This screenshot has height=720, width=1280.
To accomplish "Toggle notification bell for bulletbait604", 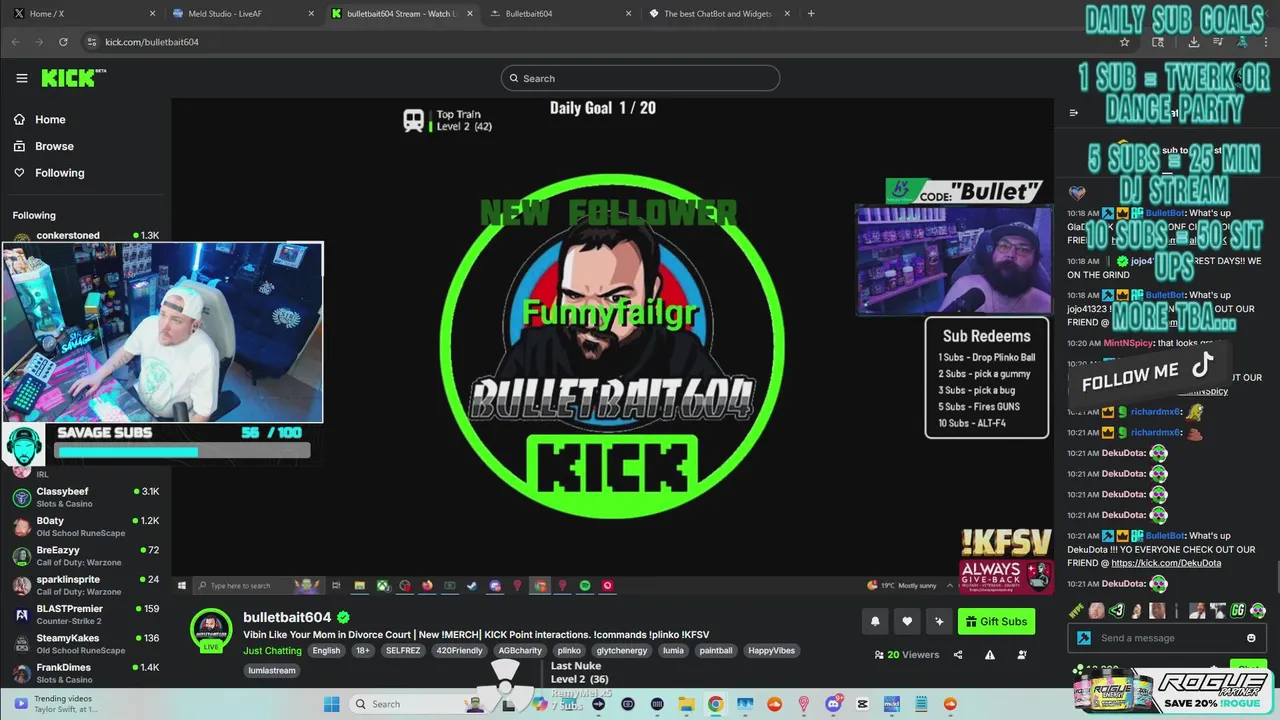I will (x=875, y=621).
